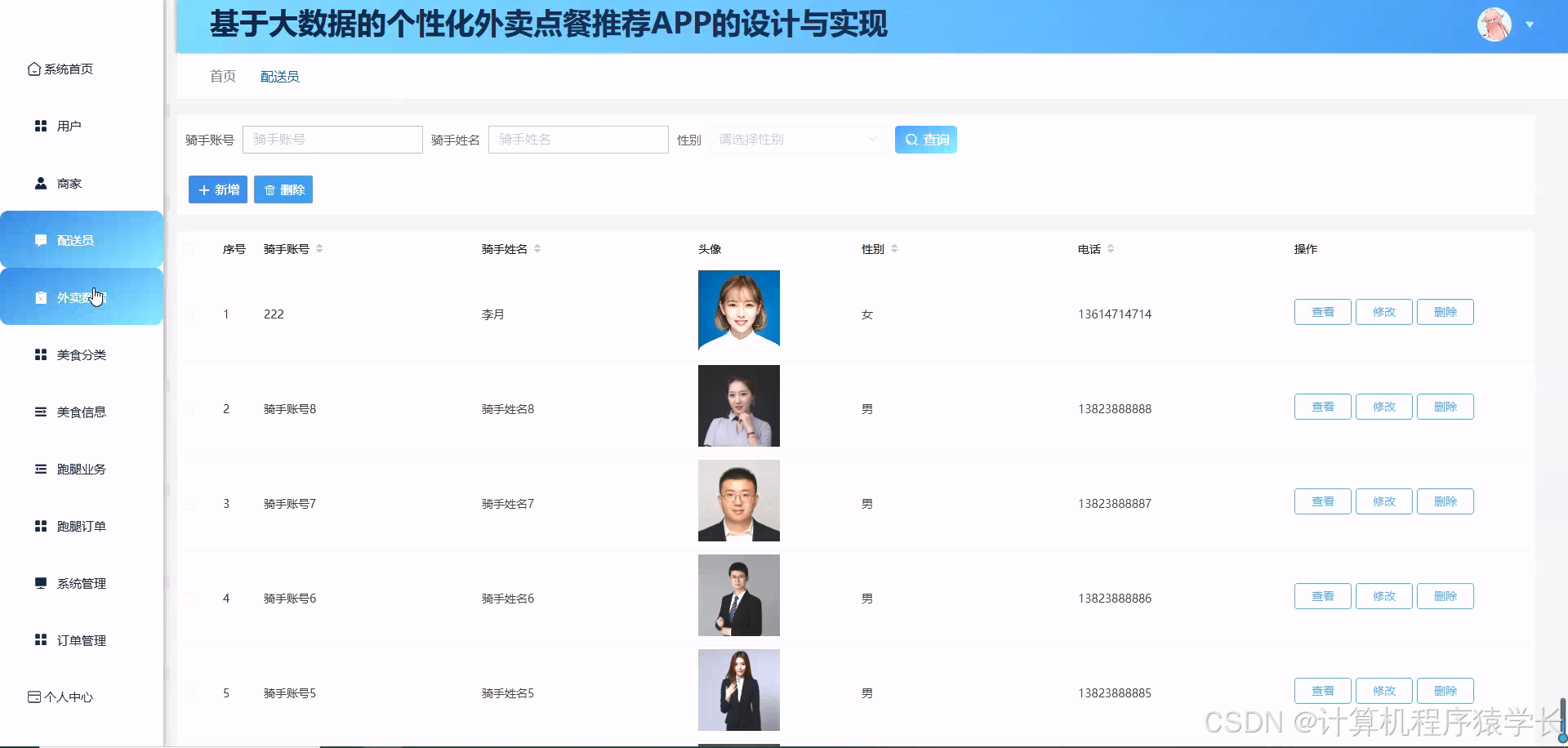Click the sort arrows on 骑手姓名 column
This screenshot has height=748, width=1568.
point(538,248)
